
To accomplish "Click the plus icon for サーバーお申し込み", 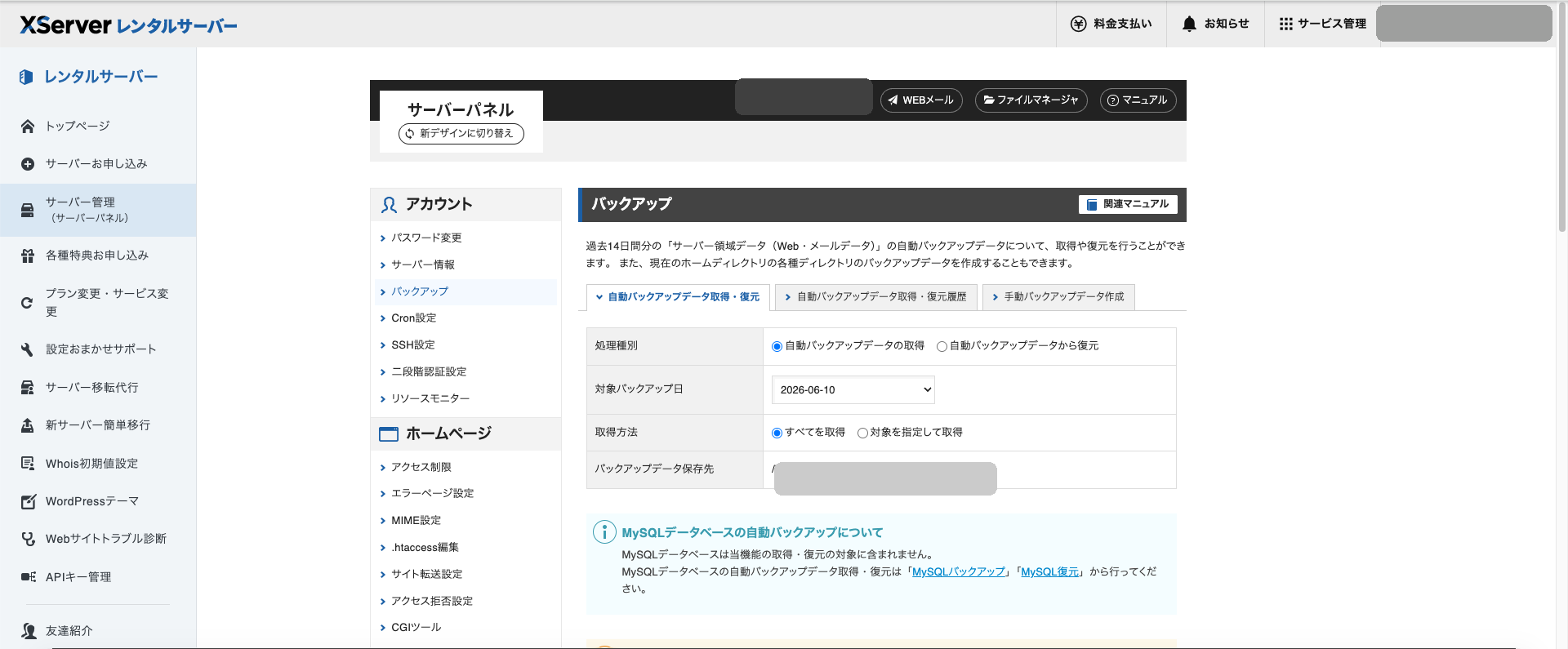I will [x=28, y=164].
